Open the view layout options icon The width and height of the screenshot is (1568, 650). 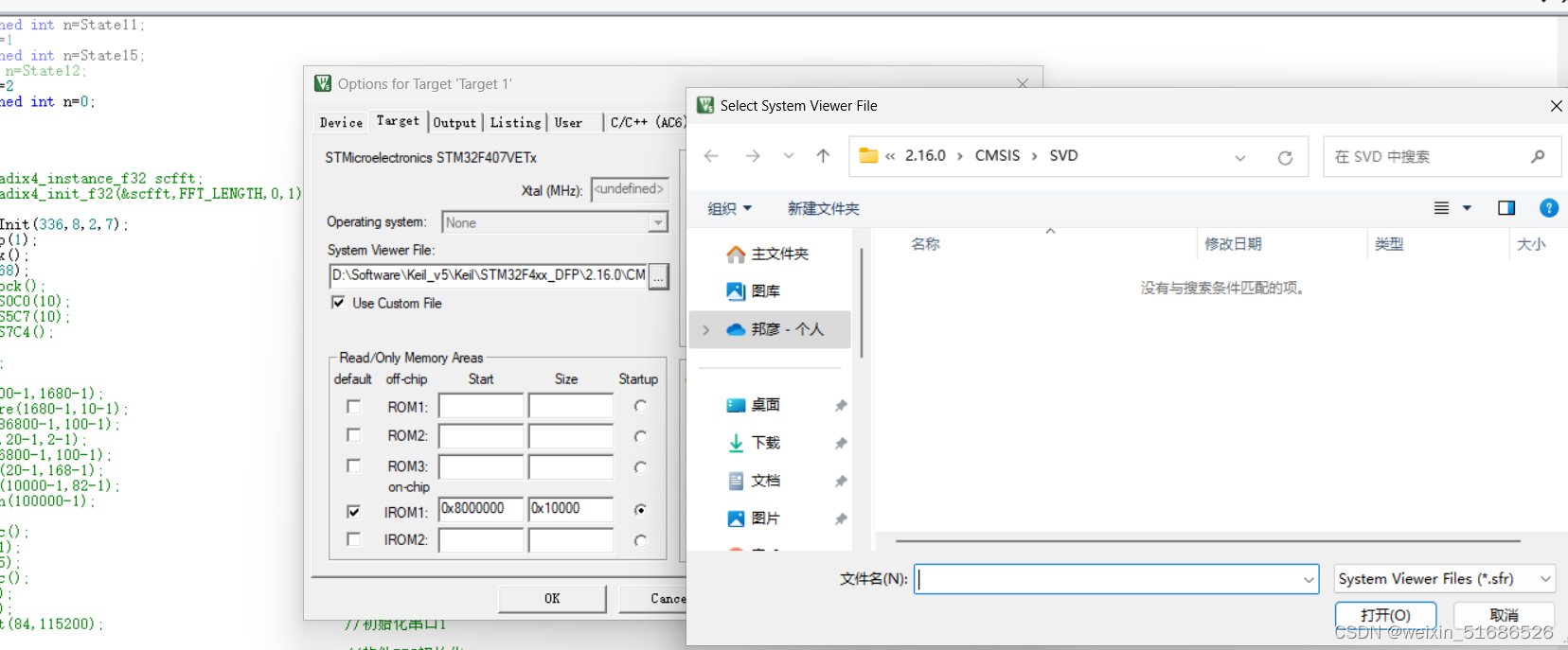pyautogui.click(x=1441, y=208)
